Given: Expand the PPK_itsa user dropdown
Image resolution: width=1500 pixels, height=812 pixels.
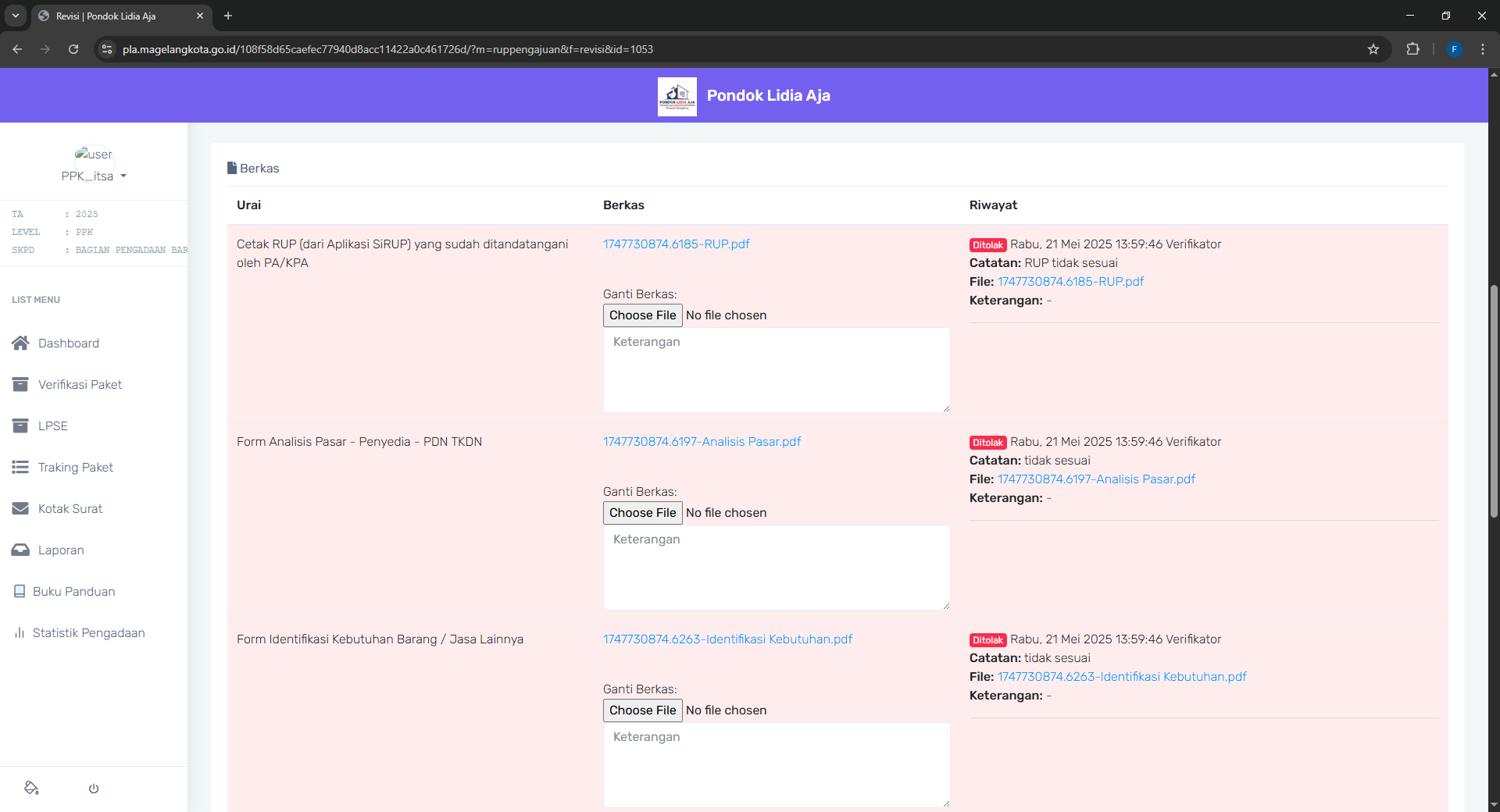Looking at the screenshot, I should coord(94,176).
